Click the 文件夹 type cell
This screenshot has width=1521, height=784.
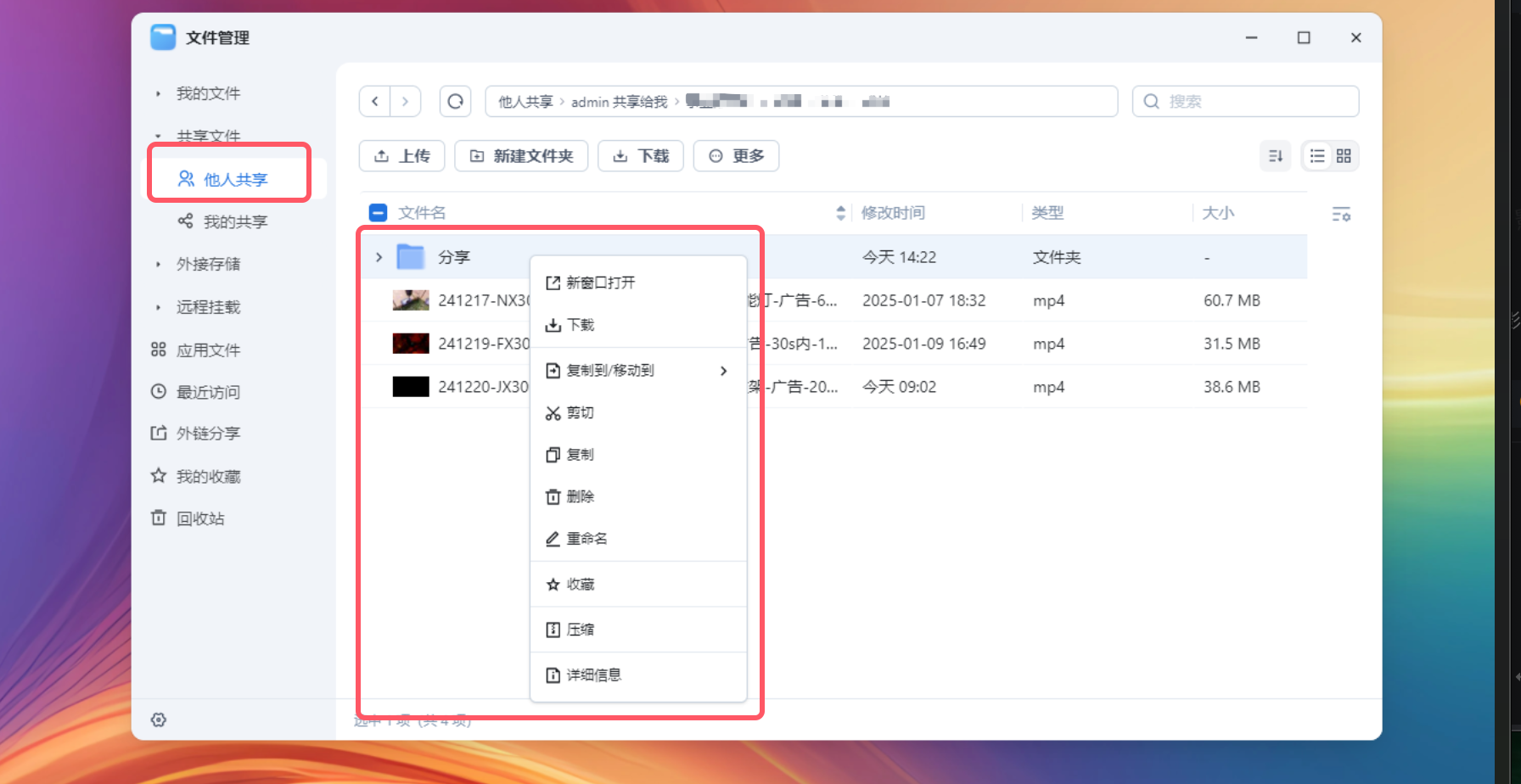[1057, 257]
